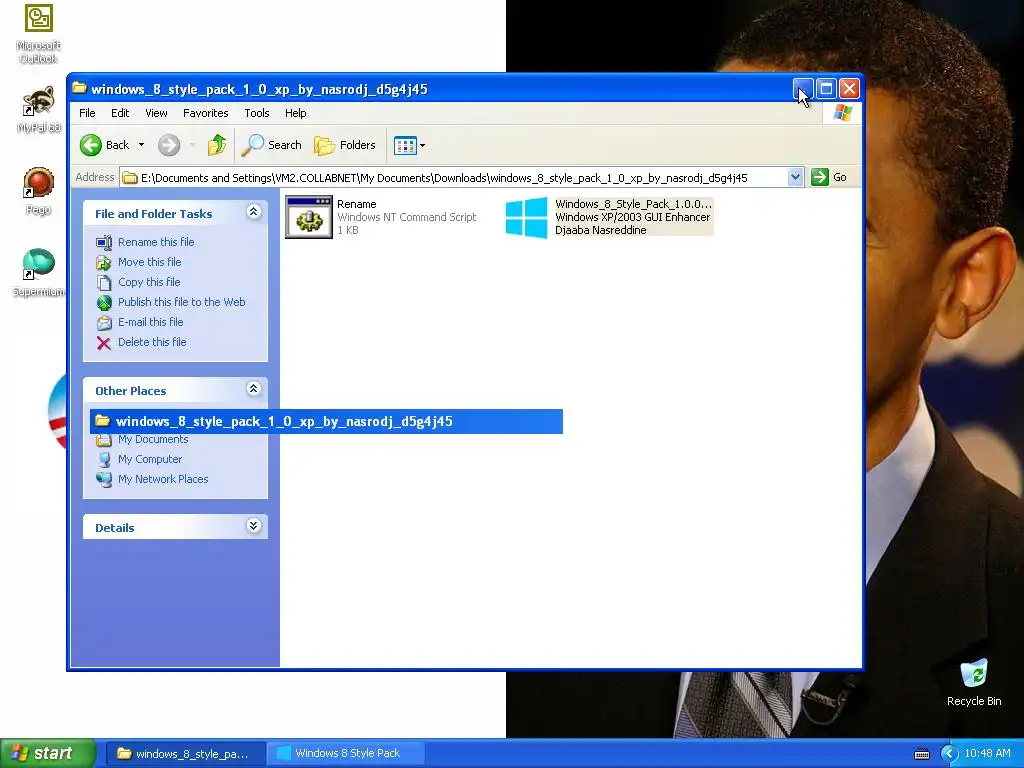
Task: Open the Search pane
Action: pos(271,145)
